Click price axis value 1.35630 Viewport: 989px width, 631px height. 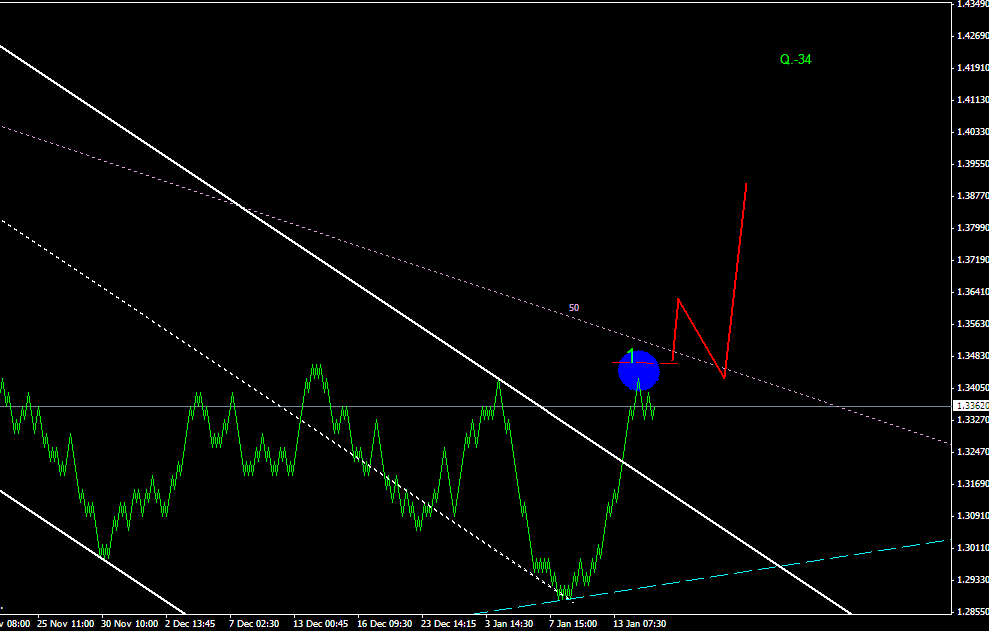[x=972, y=324]
